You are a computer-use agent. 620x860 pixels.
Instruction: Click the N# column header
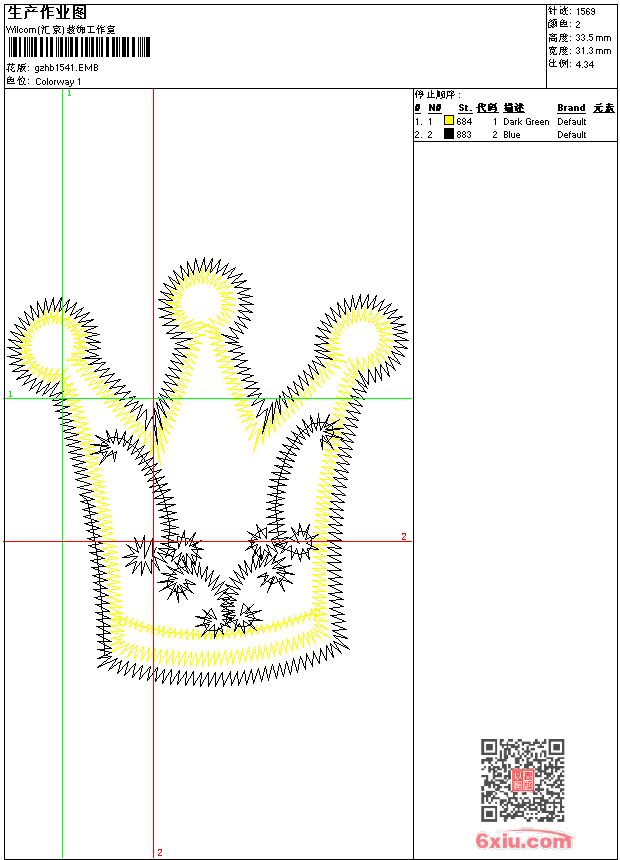[x=434, y=108]
